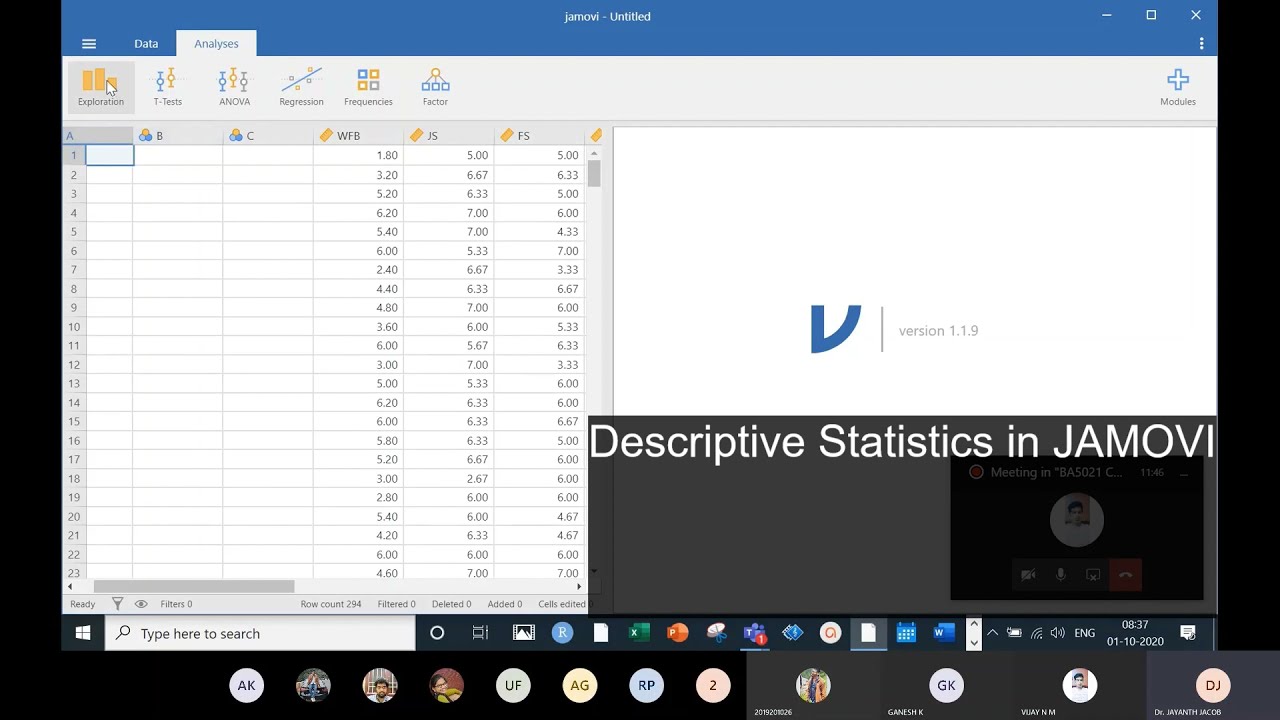1280x720 pixels.
Task: Open the three-dot options menu
Action: (1201, 44)
